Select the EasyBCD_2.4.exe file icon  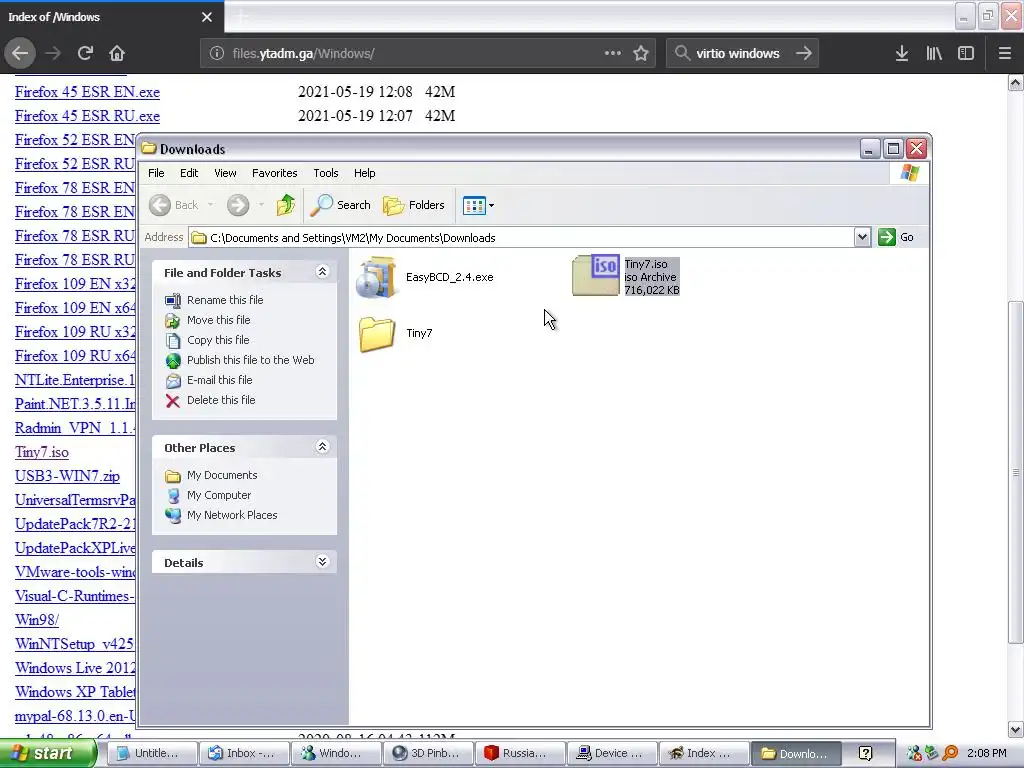click(x=376, y=277)
